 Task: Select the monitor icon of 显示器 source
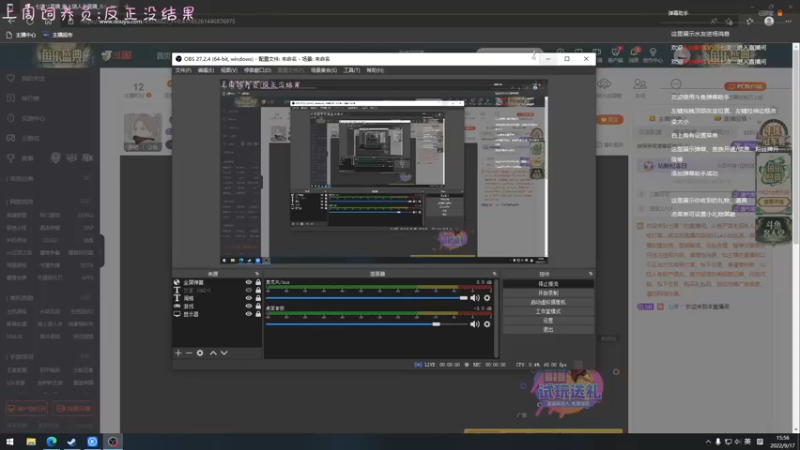point(177,314)
